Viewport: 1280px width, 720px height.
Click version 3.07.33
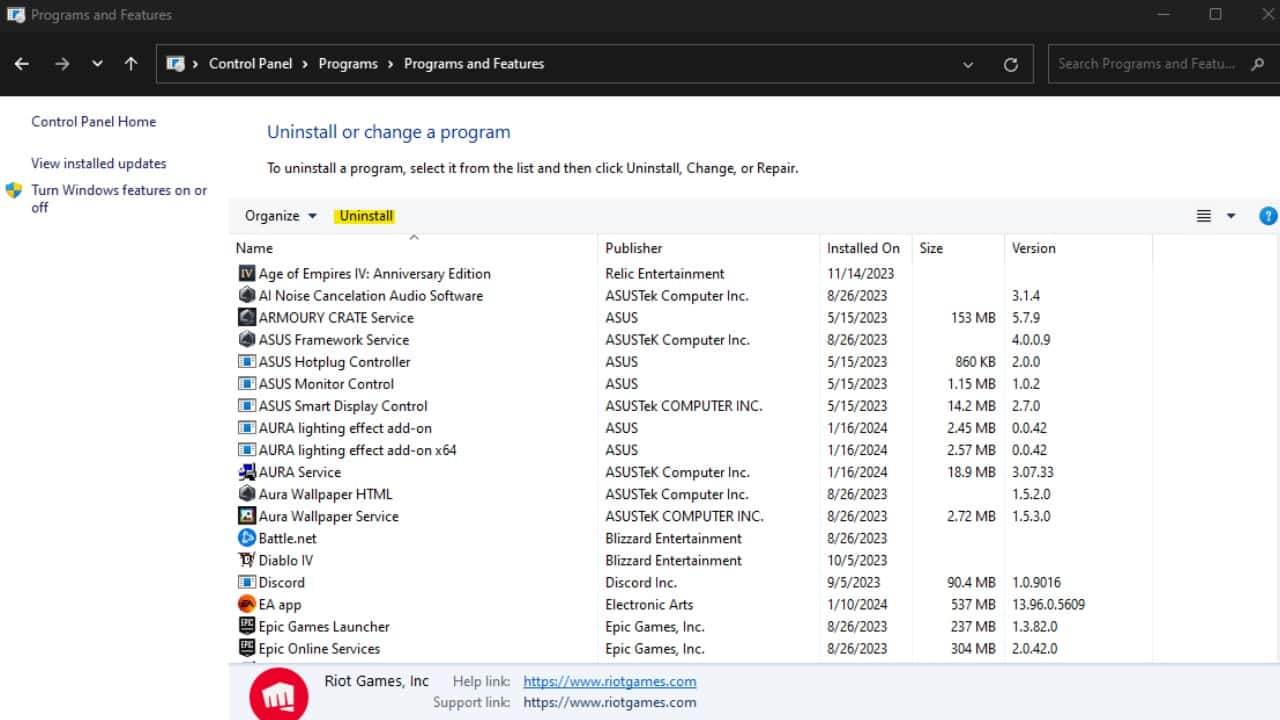[1032, 472]
